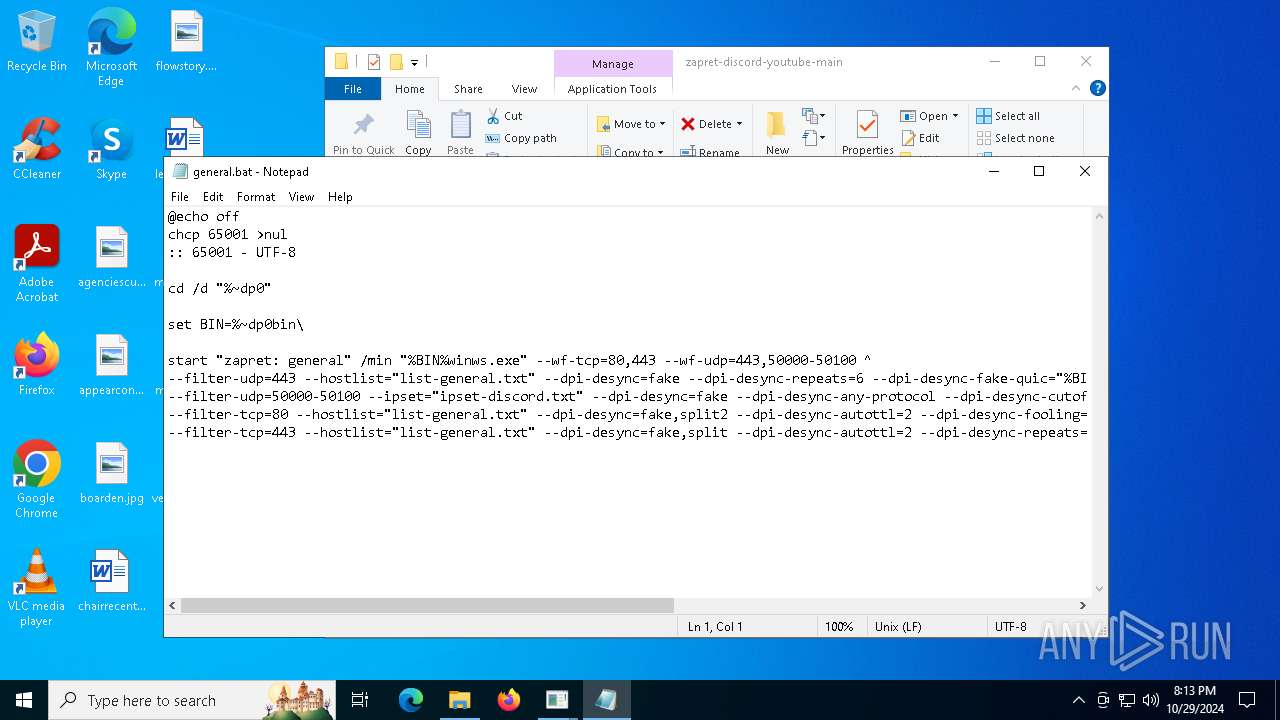
Task: Click the taskbar search box
Action: tap(192, 700)
